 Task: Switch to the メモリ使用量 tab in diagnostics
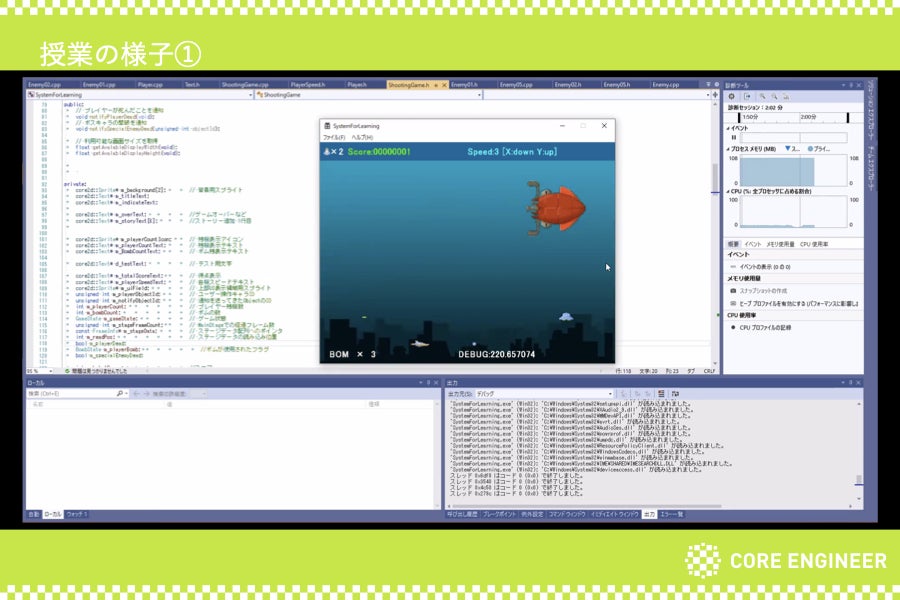tap(781, 243)
